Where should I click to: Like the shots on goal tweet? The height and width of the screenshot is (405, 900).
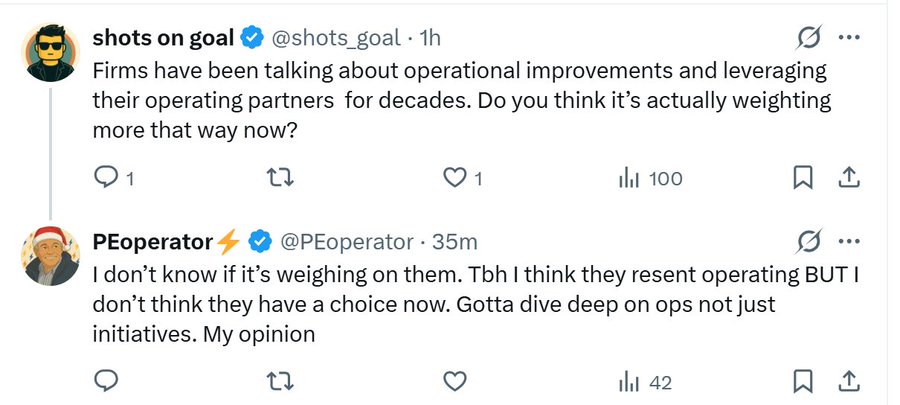pyautogui.click(x=455, y=178)
